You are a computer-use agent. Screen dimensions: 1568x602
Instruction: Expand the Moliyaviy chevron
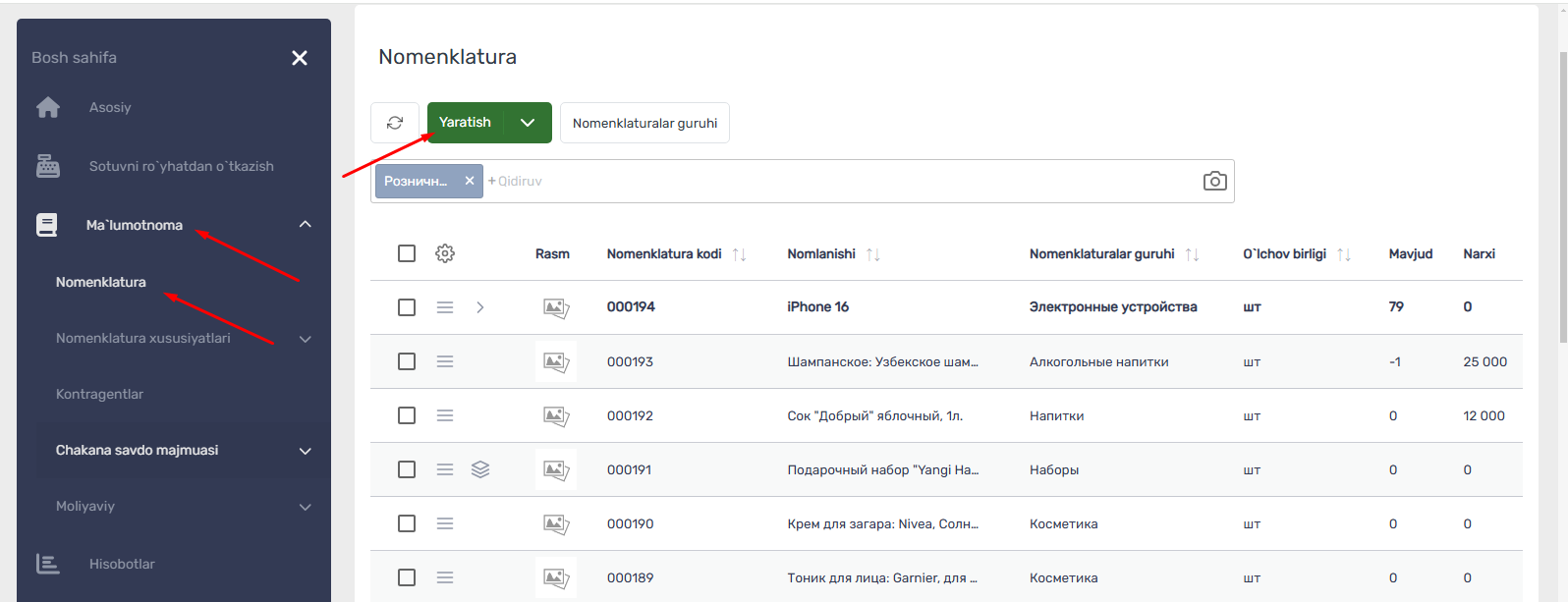click(x=306, y=507)
